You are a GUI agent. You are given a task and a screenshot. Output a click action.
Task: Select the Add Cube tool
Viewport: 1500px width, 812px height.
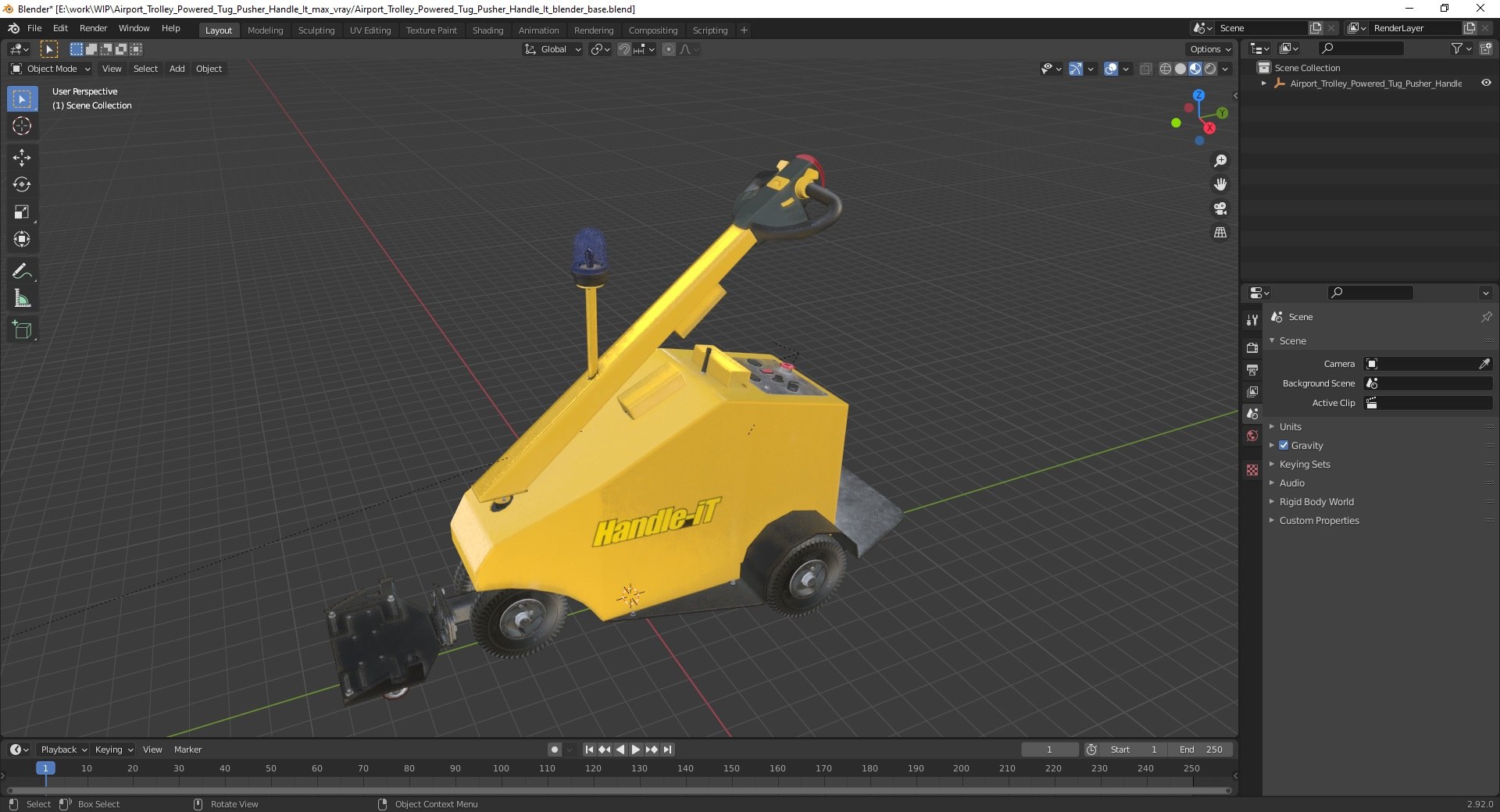click(22, 329)
